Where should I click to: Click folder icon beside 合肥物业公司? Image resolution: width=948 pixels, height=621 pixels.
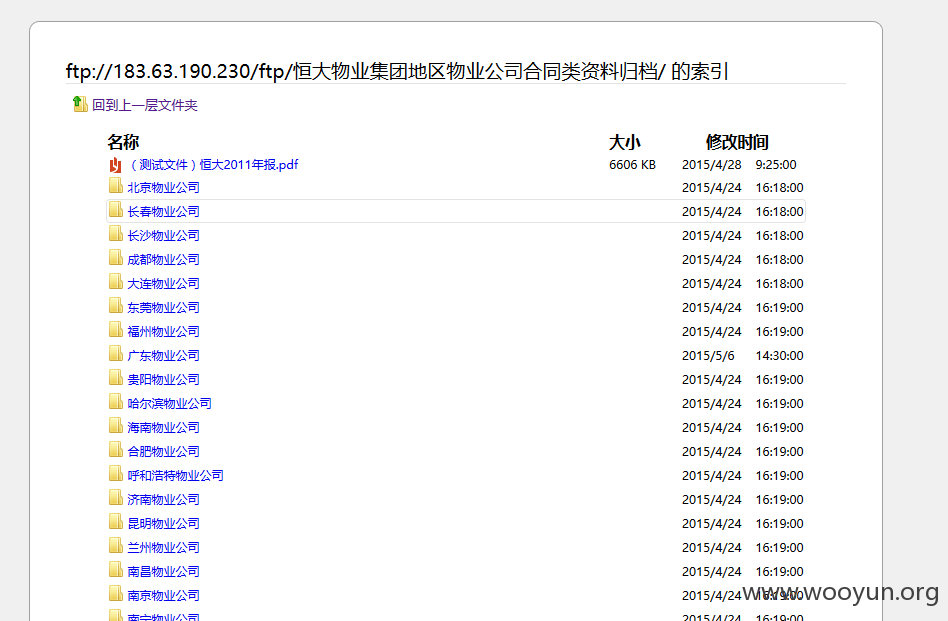click(x=115, y=449)
